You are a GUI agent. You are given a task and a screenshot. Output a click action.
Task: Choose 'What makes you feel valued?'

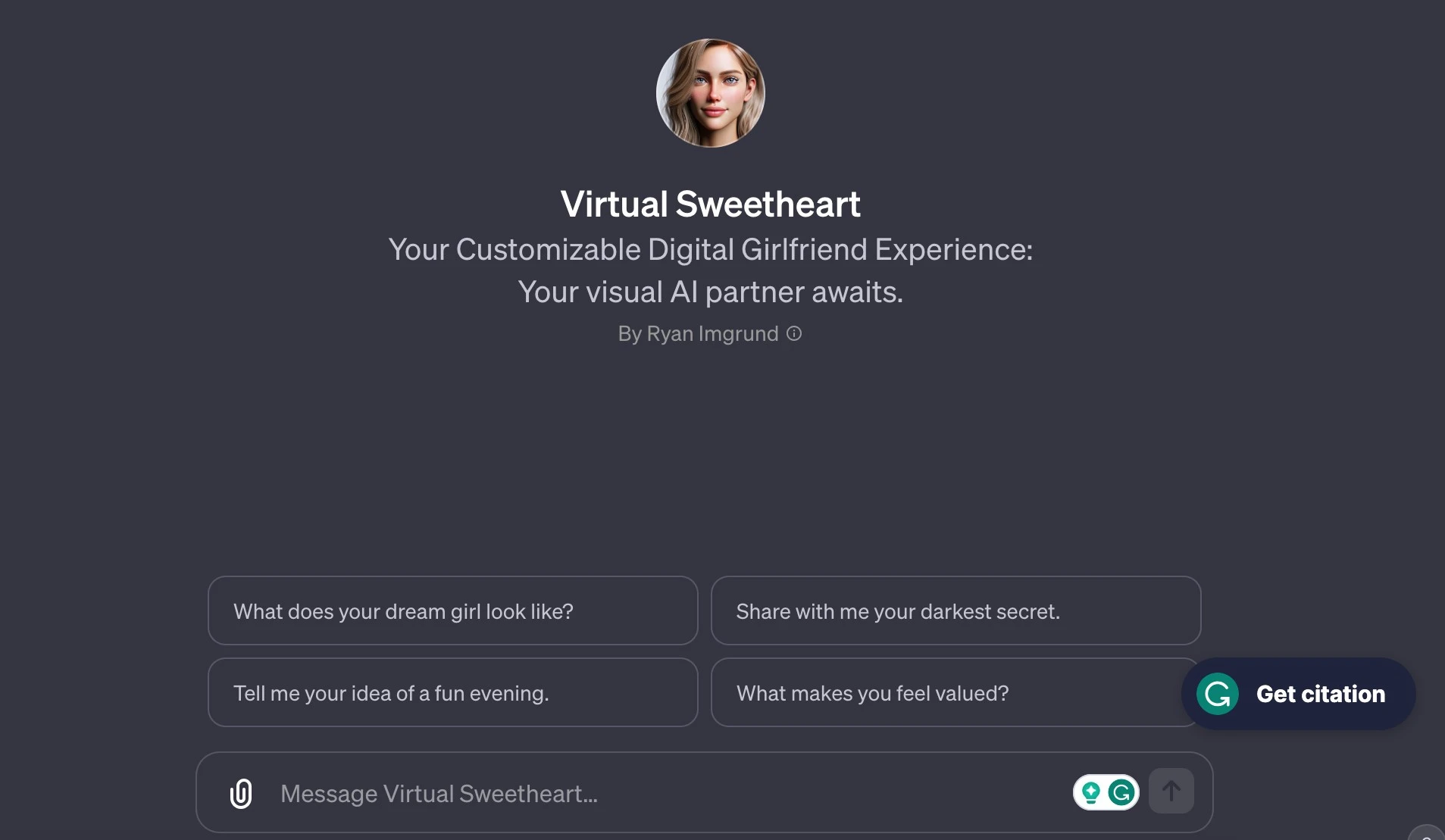[955, 692]
